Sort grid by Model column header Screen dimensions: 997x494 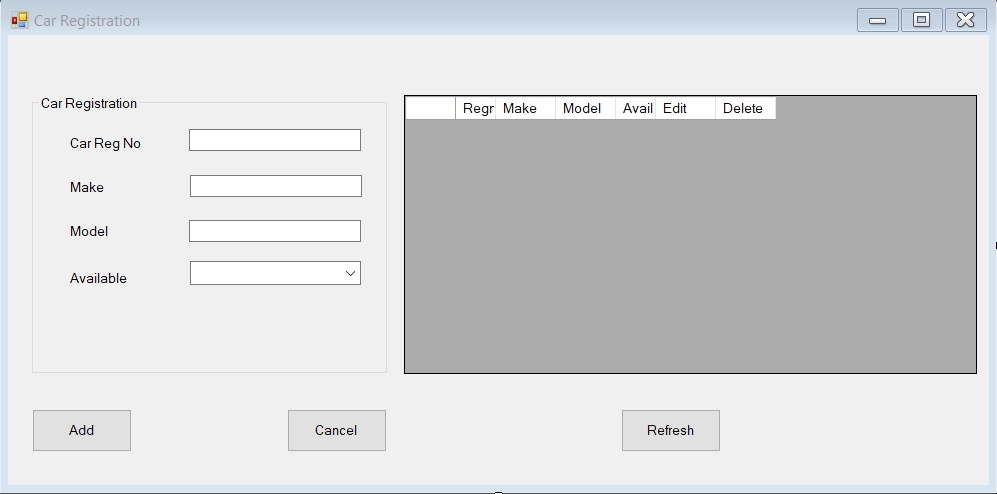tap(585, 108)
